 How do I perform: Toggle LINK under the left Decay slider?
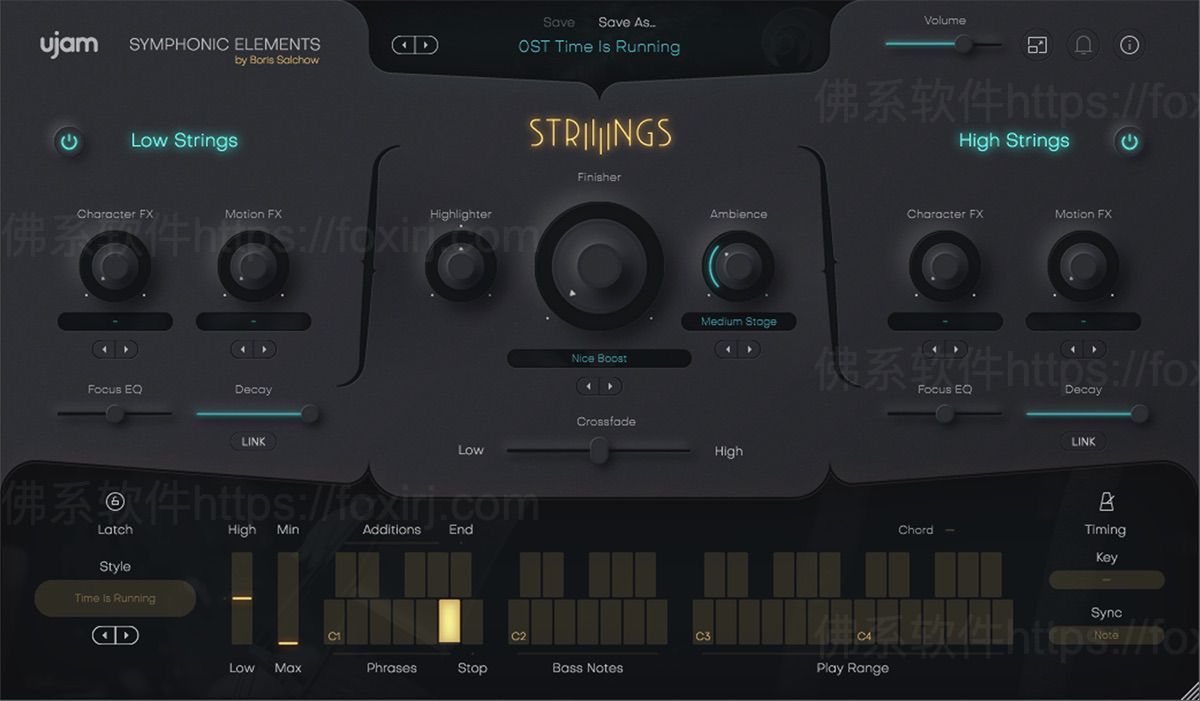pos(253,441)
